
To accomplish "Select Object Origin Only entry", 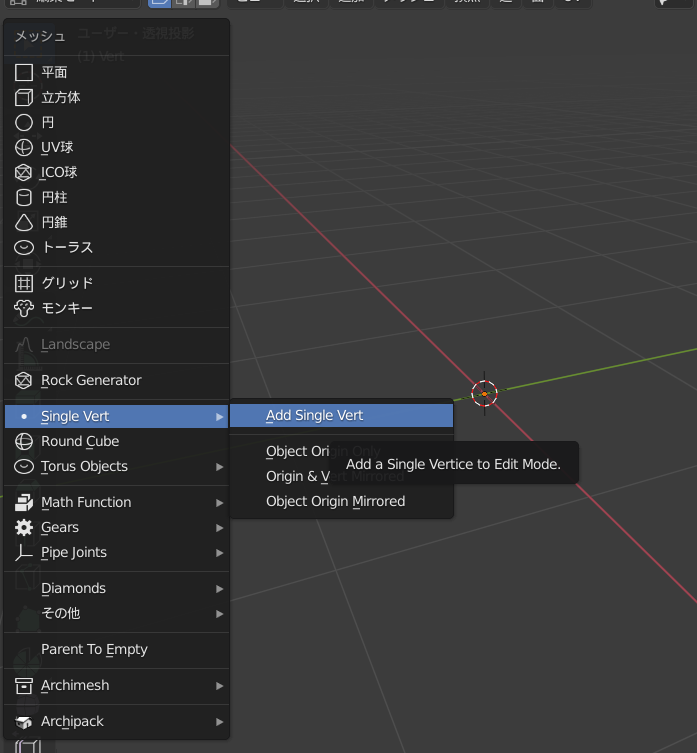I will click(x=342, y=451).
